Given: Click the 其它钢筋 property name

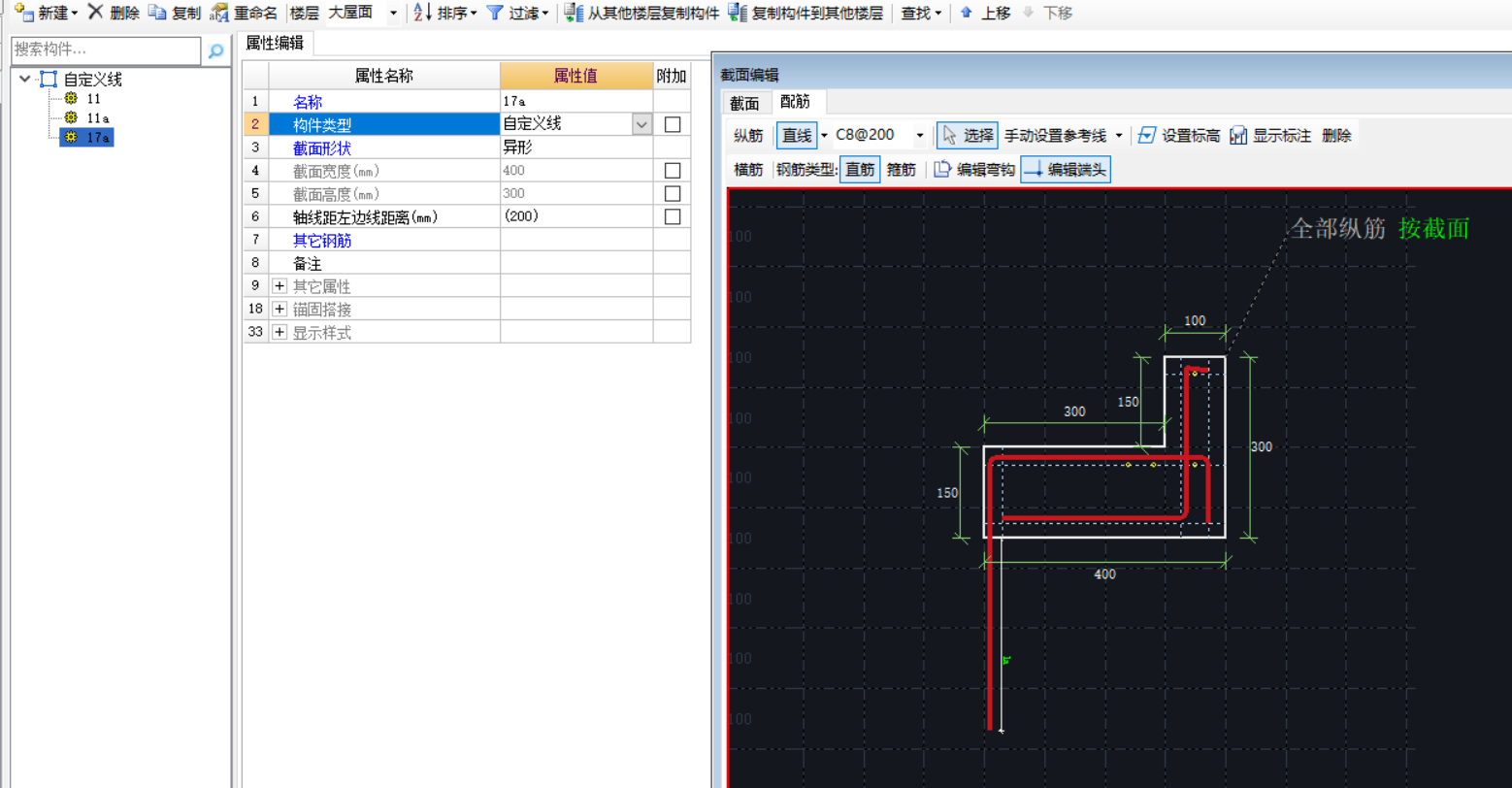Looking at the screenshot, I should coord(321,240).
